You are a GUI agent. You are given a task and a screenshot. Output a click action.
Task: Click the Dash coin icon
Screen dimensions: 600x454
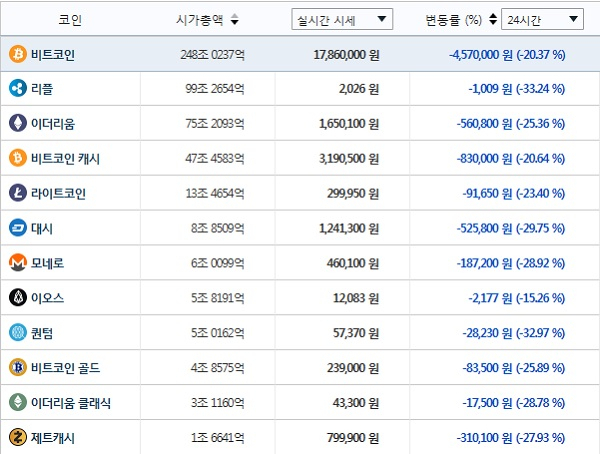18,228
